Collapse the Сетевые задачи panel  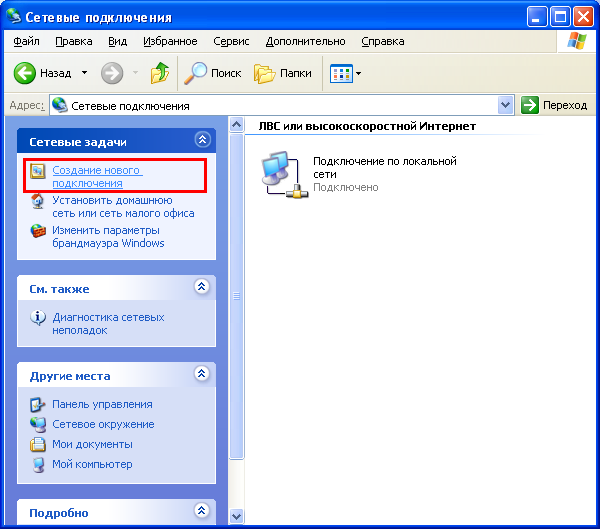point(202,140)
